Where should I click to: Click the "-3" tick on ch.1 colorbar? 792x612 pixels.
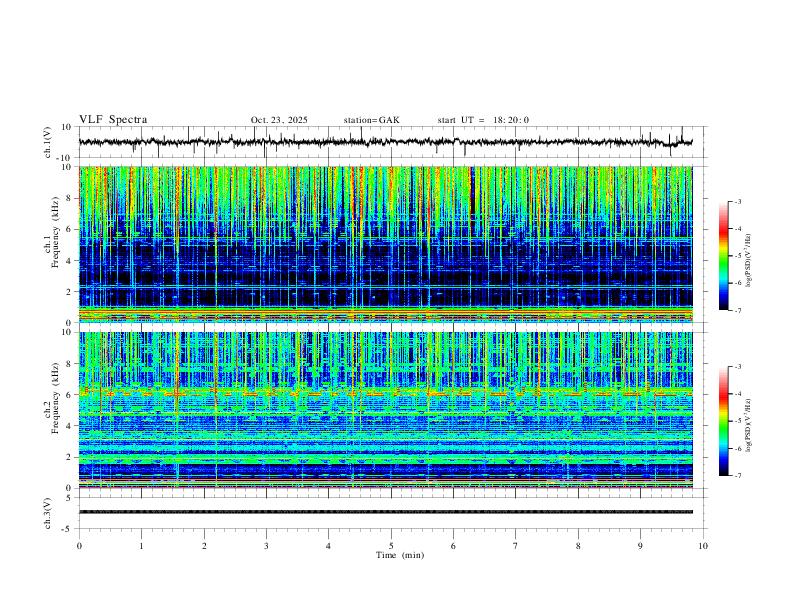737,201
